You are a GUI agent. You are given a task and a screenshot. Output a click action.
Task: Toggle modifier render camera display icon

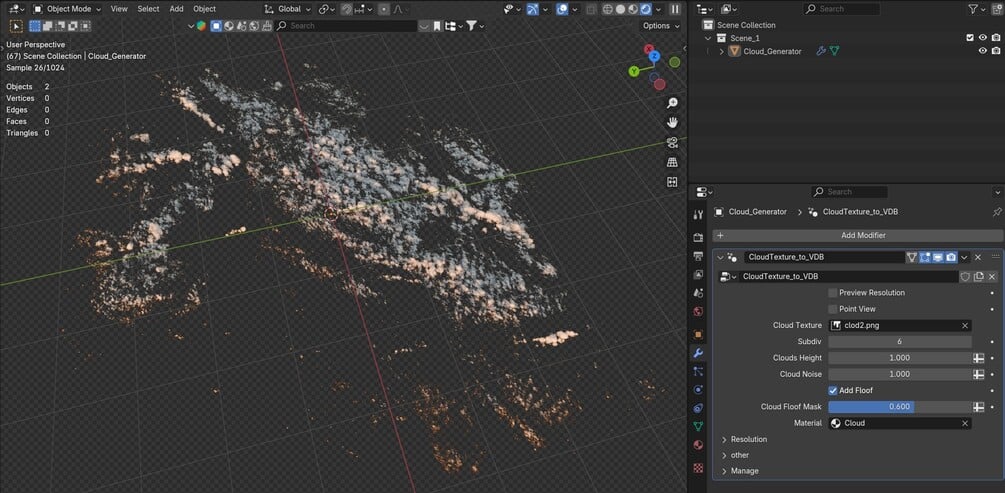click(x=951, y=257)
